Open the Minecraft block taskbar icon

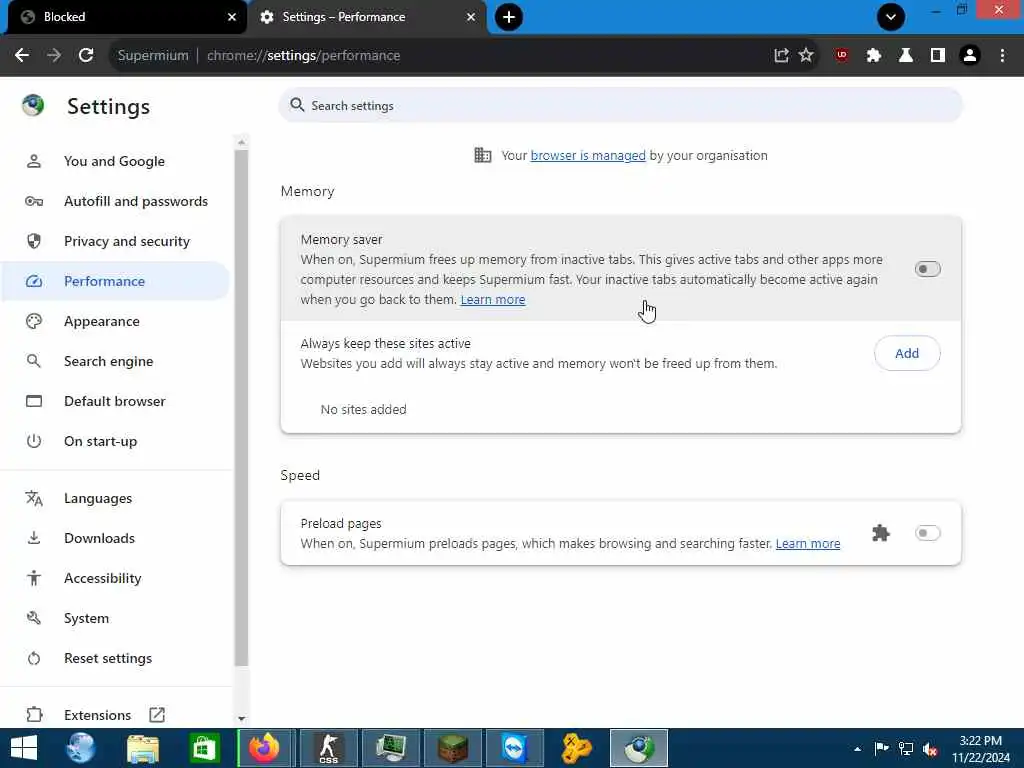click(453, 748)
